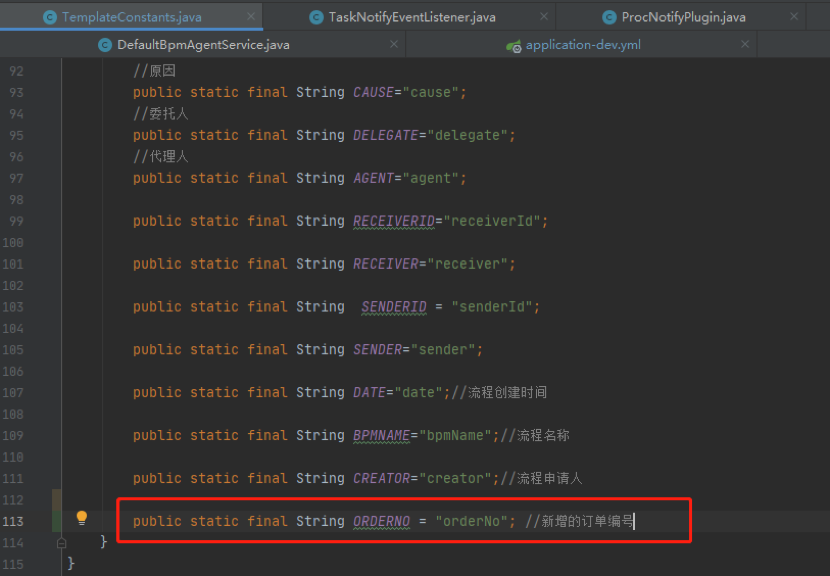
Task: Click the "receiverId" string literal
Action: tap(492, 221)
